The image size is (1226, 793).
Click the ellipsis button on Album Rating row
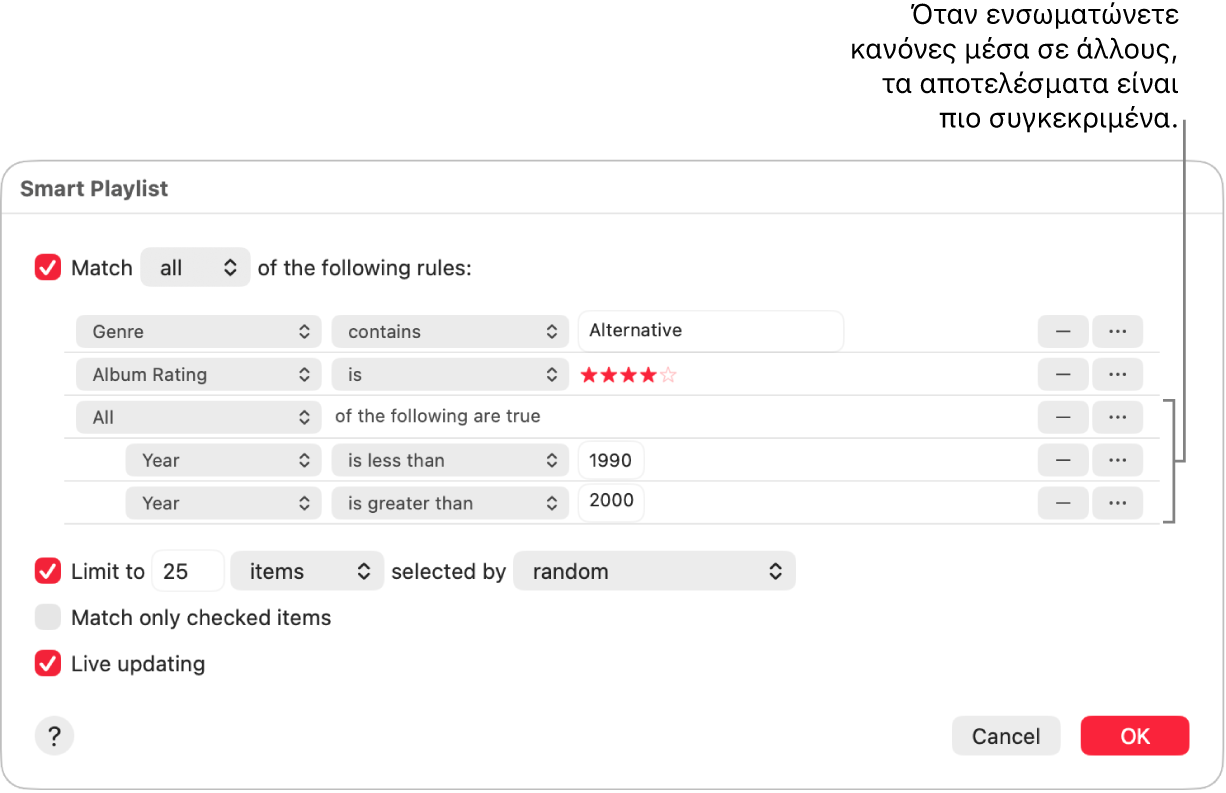point(1117,374)
